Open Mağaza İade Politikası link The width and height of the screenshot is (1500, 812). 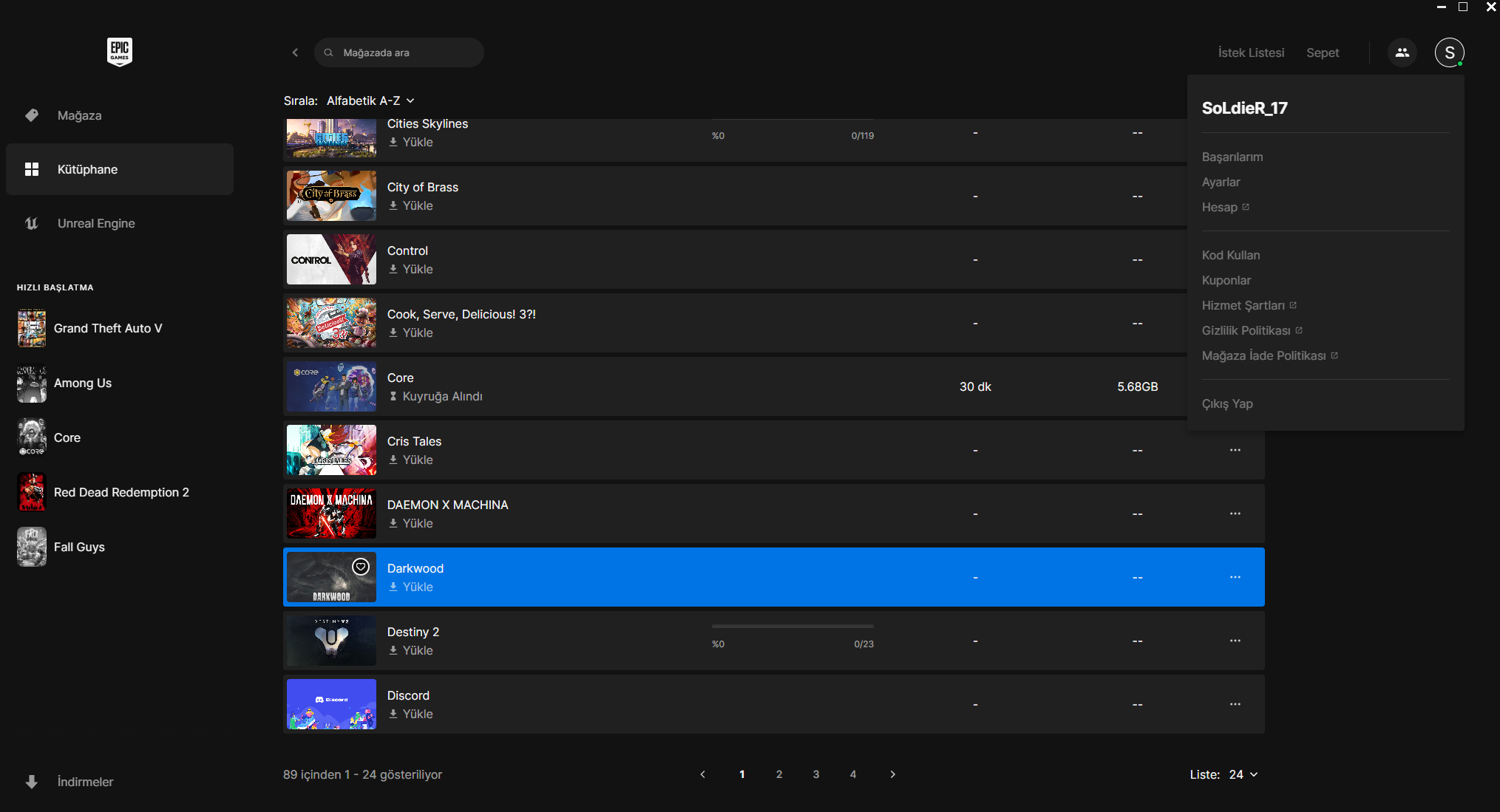pos(1269,355)
